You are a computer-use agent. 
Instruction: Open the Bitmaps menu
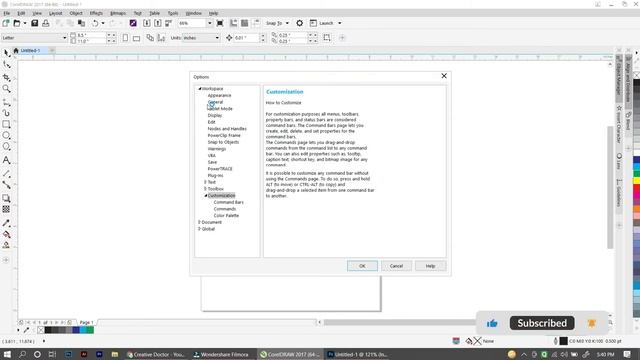point(118,13)
